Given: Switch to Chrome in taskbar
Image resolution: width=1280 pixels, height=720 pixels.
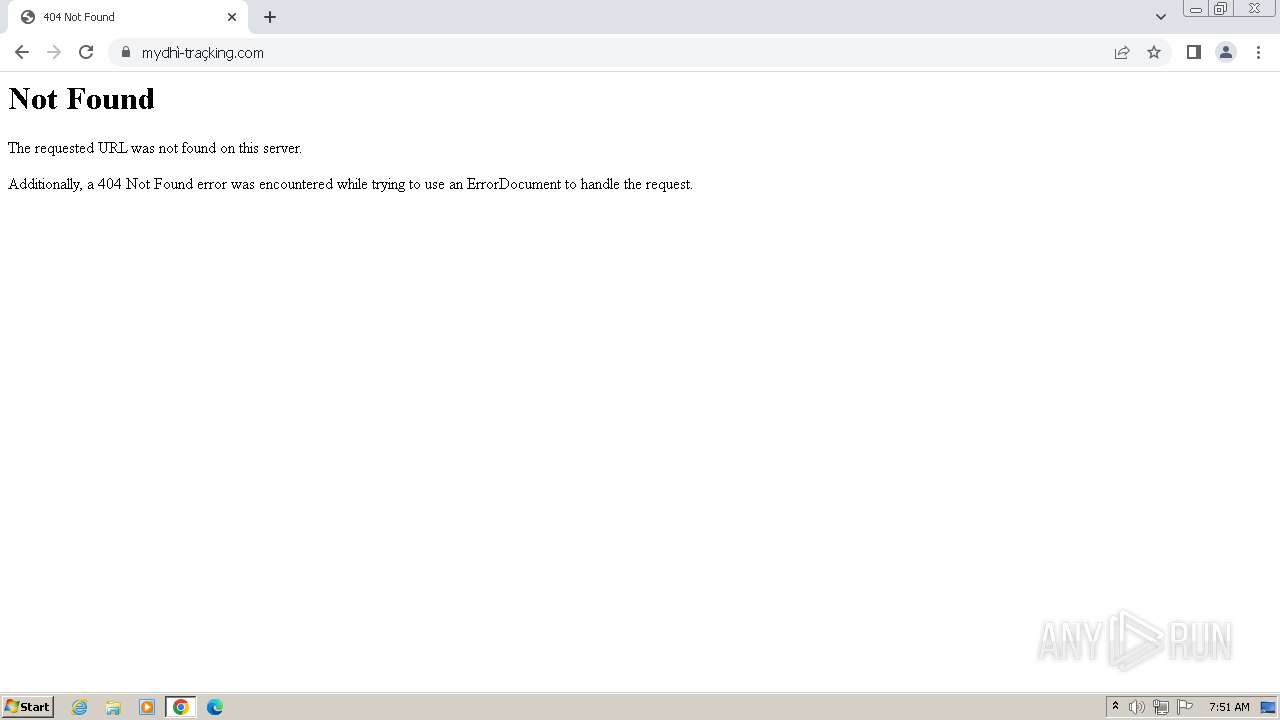Looking at the screenshot, I should tap(181, 707).
